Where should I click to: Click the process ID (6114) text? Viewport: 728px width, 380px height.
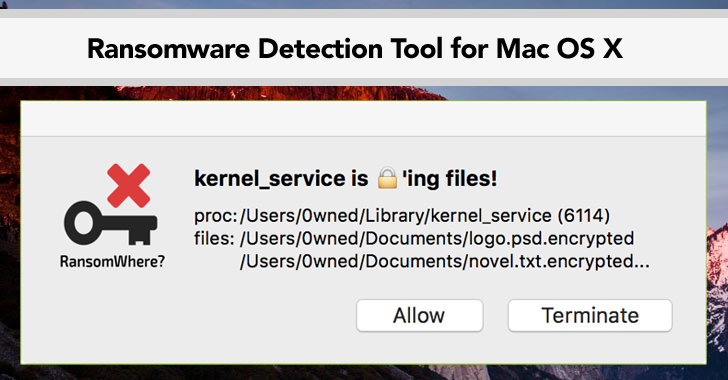tap(584, 216)
